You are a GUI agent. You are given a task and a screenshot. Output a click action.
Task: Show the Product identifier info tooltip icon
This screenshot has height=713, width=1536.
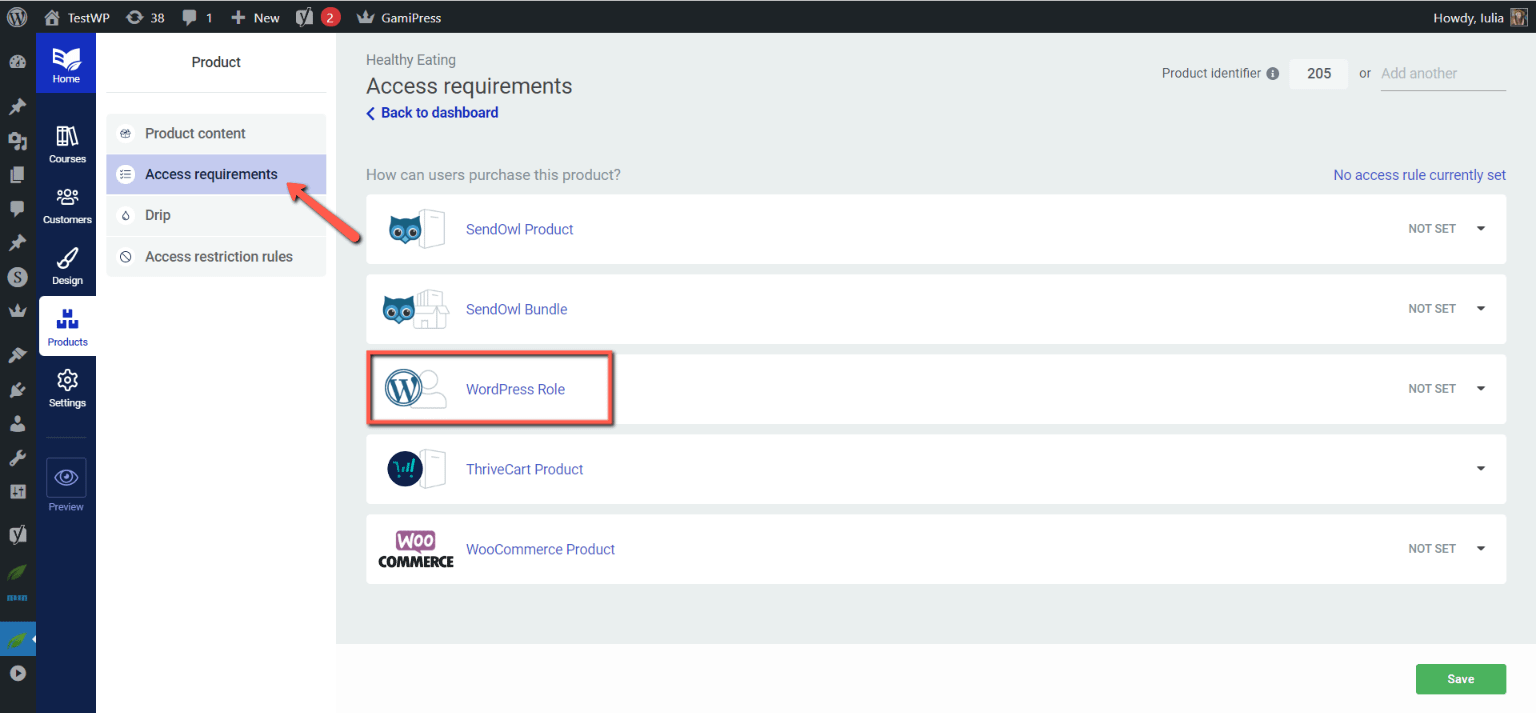pos(1273,73)
